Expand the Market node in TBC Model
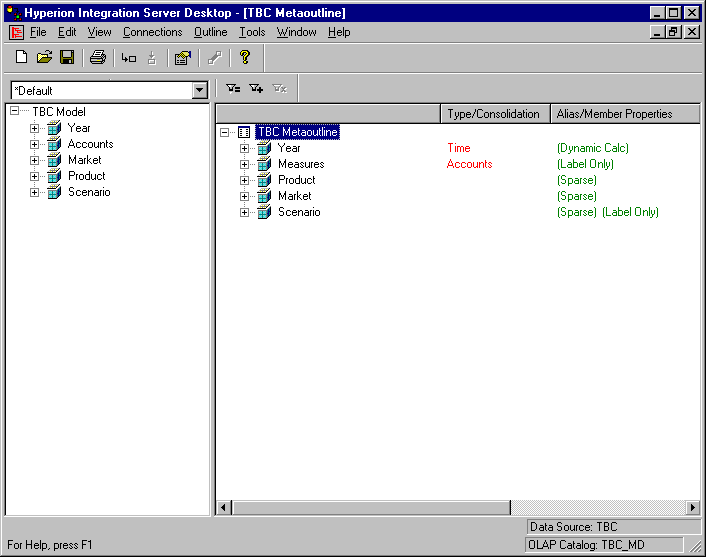 [x=35, y=160]
